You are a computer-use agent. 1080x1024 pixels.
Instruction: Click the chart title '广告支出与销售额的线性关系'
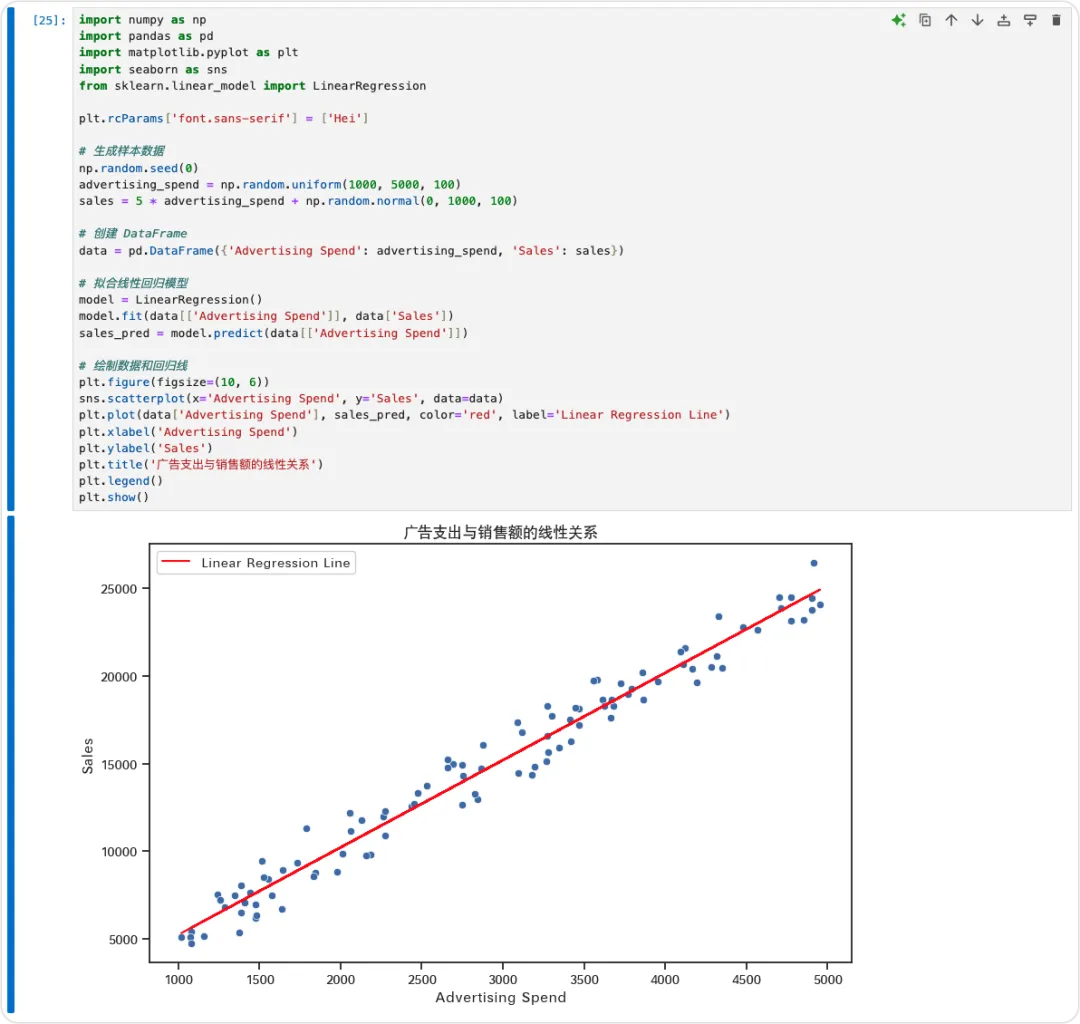coord(500,532)
